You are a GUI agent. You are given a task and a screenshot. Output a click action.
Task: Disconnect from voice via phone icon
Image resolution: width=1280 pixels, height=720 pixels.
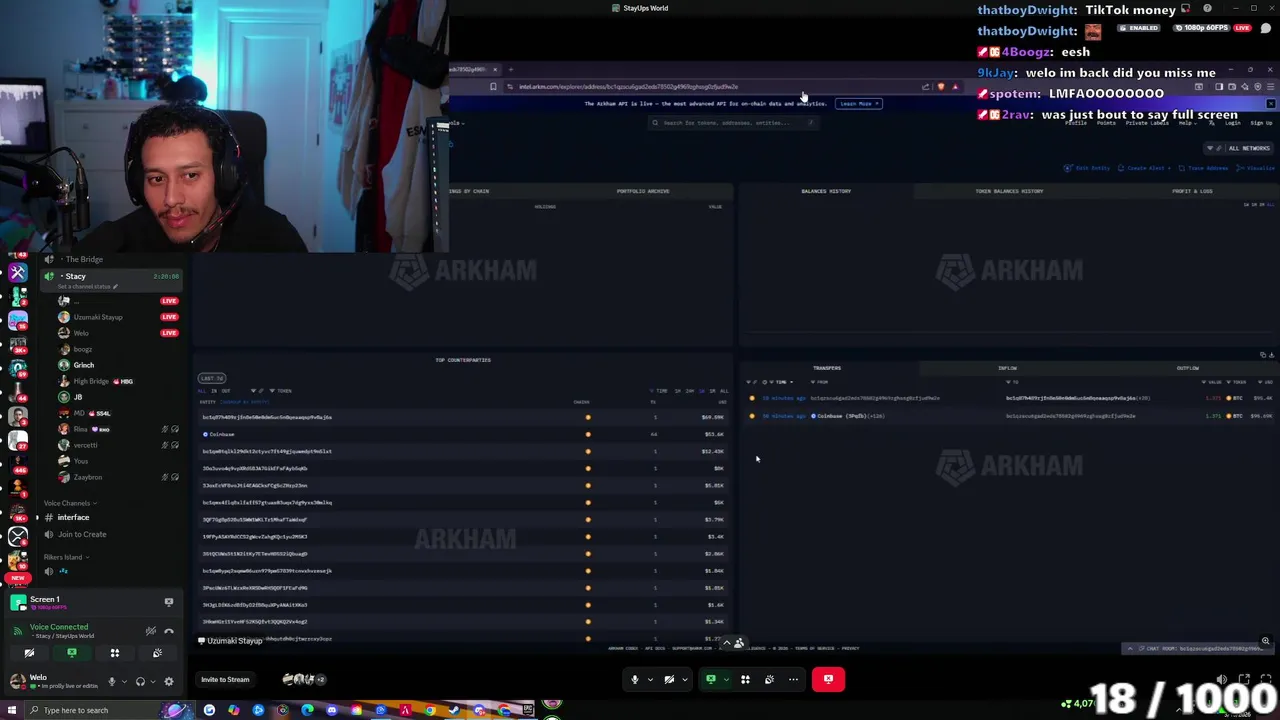pyautogui.click(x=168, y=631)
